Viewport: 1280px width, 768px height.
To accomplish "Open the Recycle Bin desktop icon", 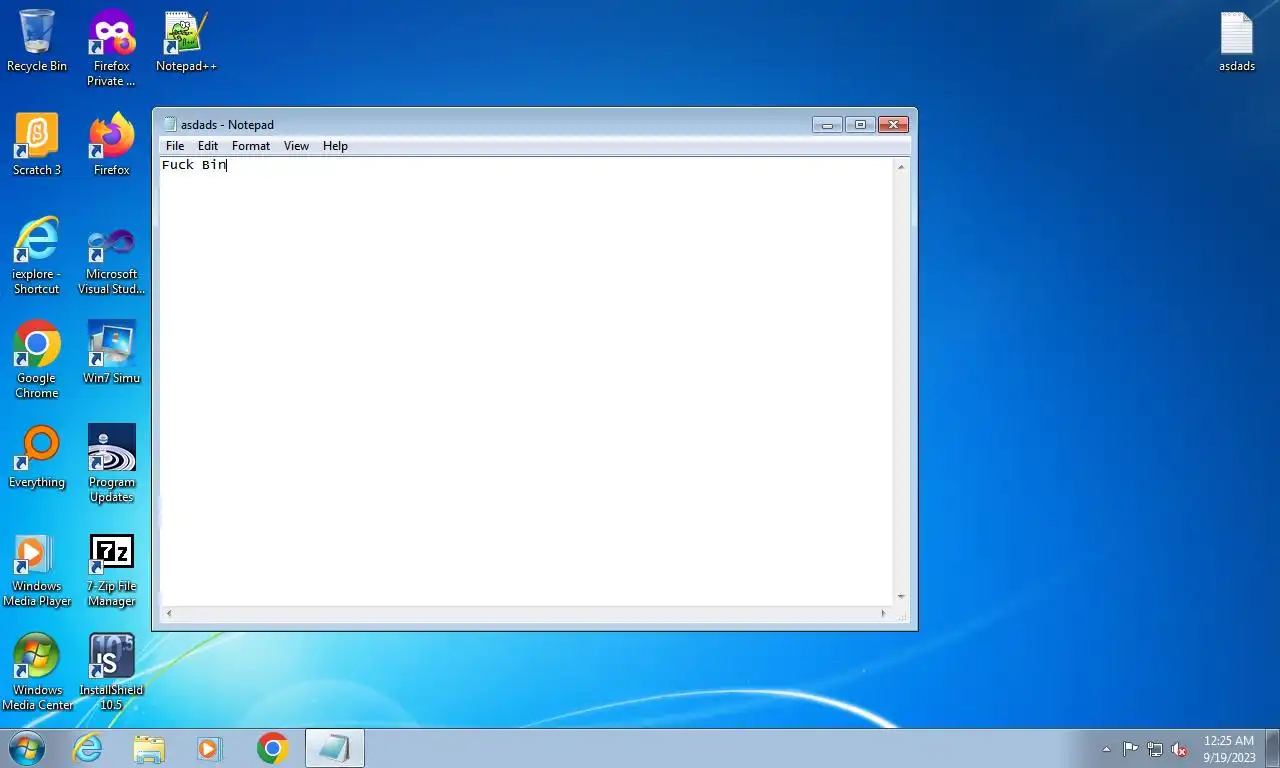I will 37,41.
